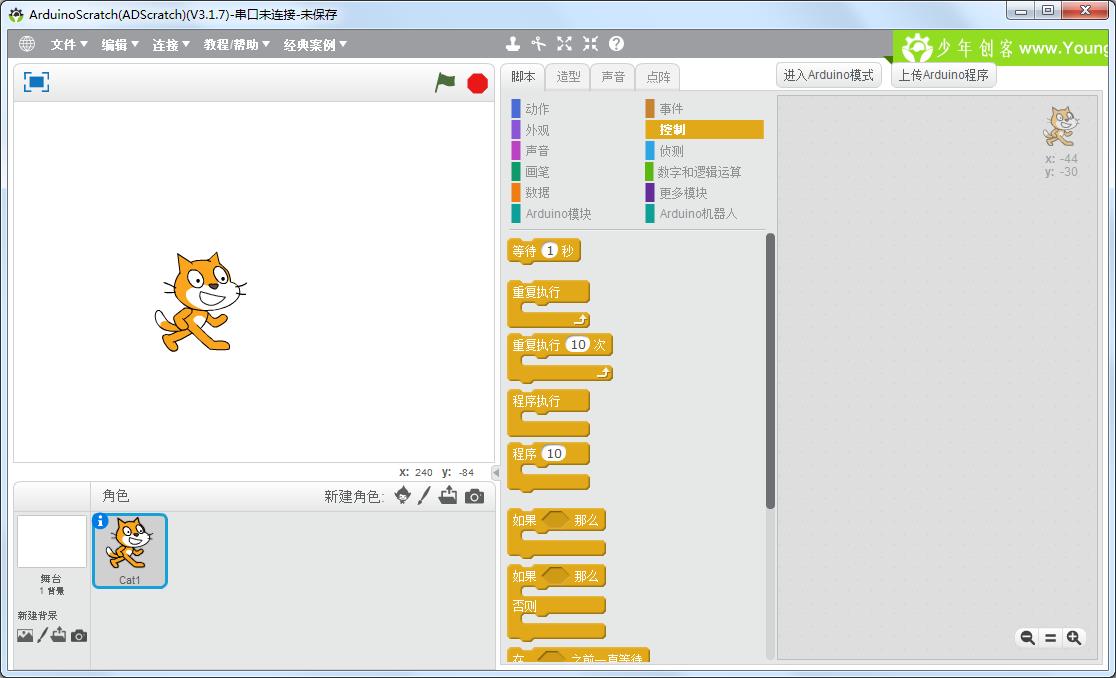Open Cat1 sprite info button
Viewport: 1116px width, 678px height.
tap(100, 521)
